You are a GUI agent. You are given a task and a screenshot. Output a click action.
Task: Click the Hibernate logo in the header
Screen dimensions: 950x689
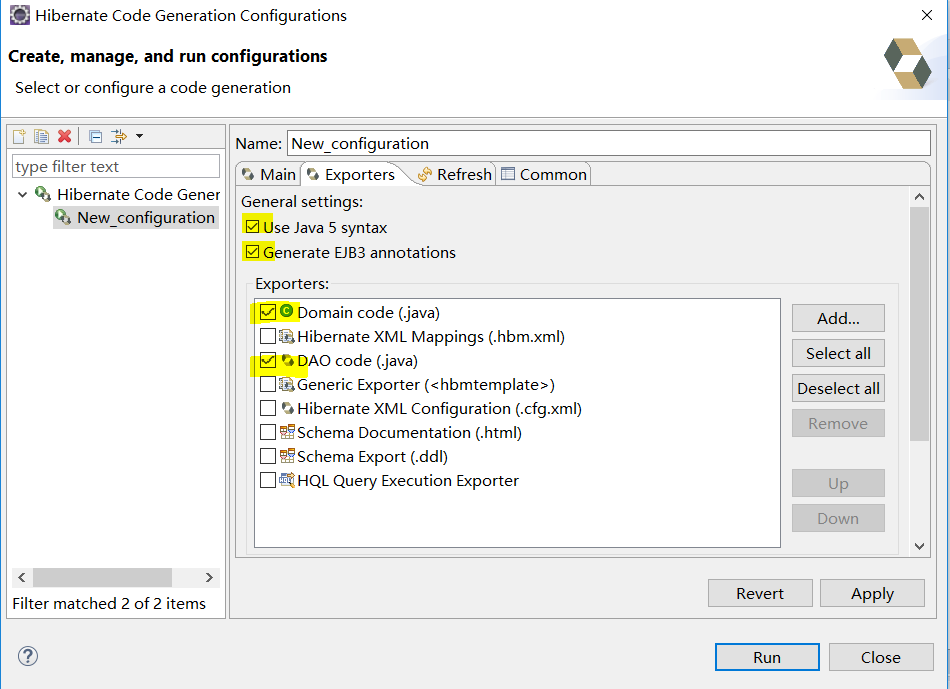click(x=907, y=63)
